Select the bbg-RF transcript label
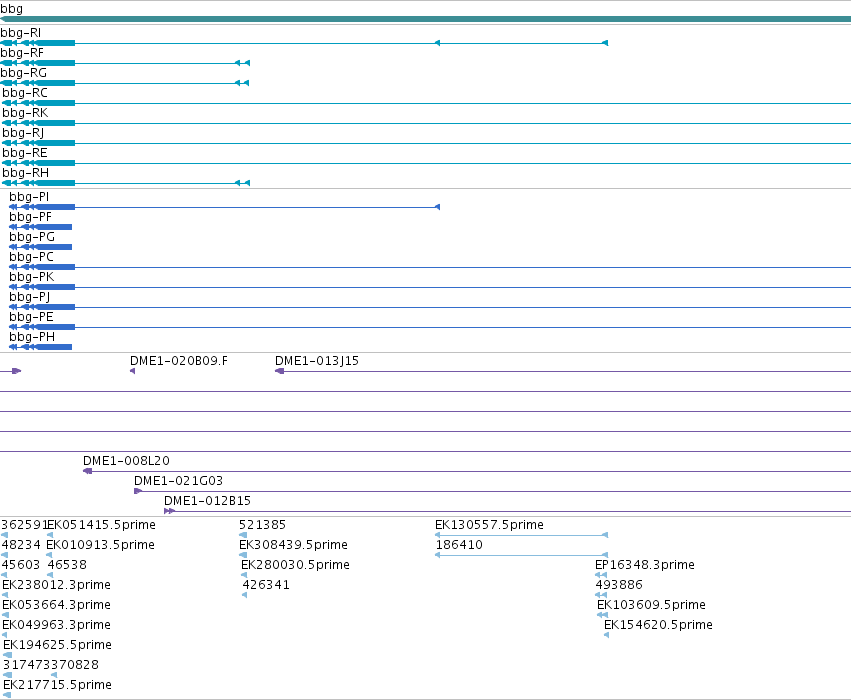 click(x=22, y=53)
